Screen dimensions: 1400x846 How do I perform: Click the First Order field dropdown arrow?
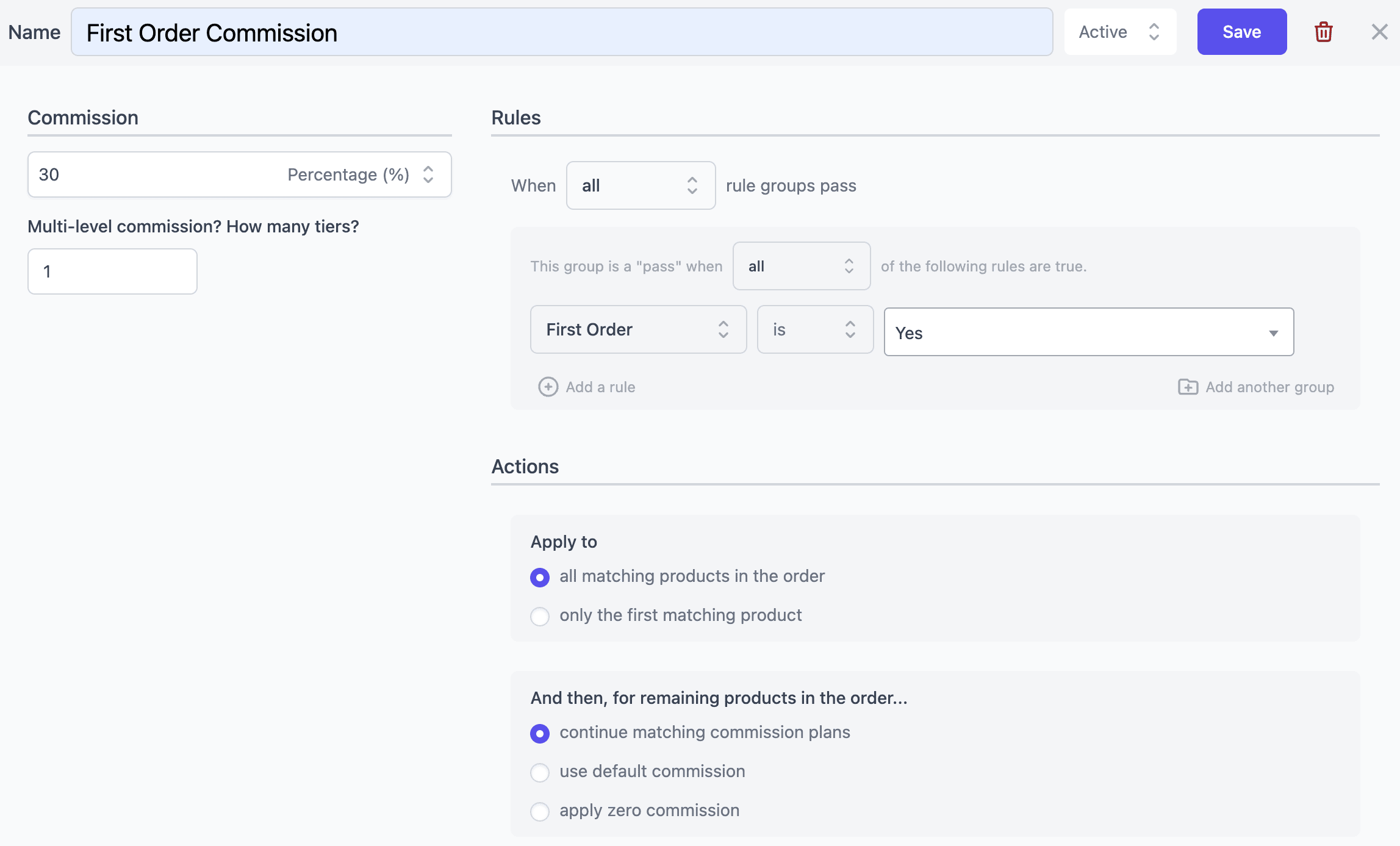[x=724, y=329]
